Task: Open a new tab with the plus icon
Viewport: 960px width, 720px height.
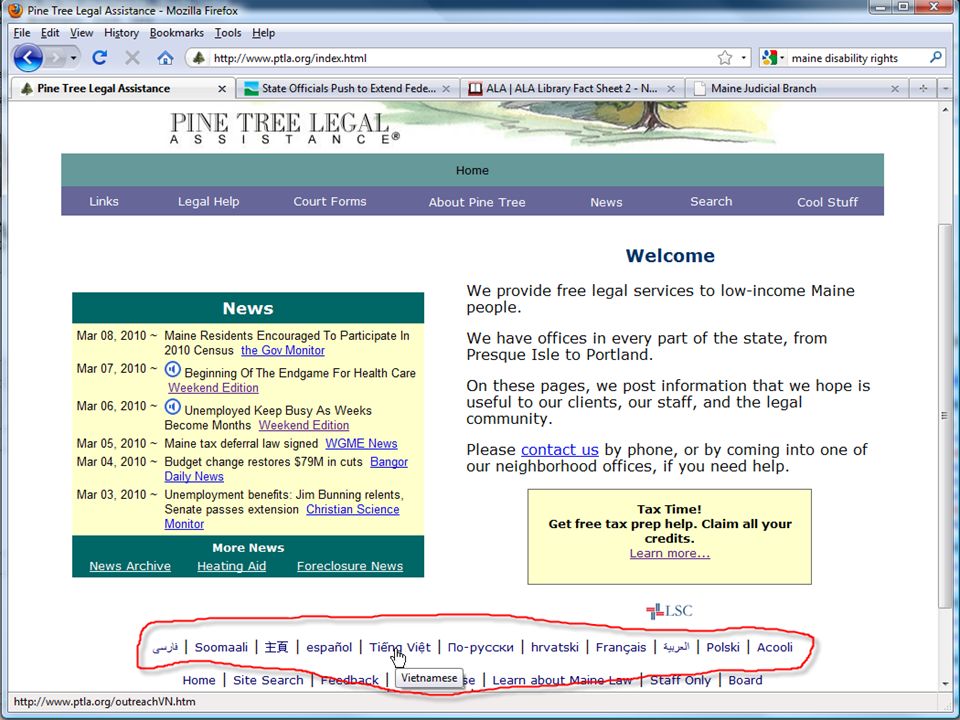Action: [923, 88]
